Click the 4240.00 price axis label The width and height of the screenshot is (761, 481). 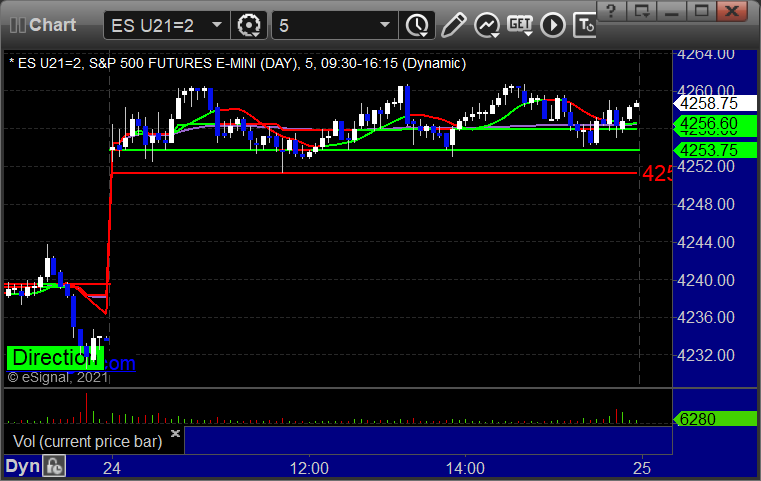pyautogui.click(x=706, y=280)
